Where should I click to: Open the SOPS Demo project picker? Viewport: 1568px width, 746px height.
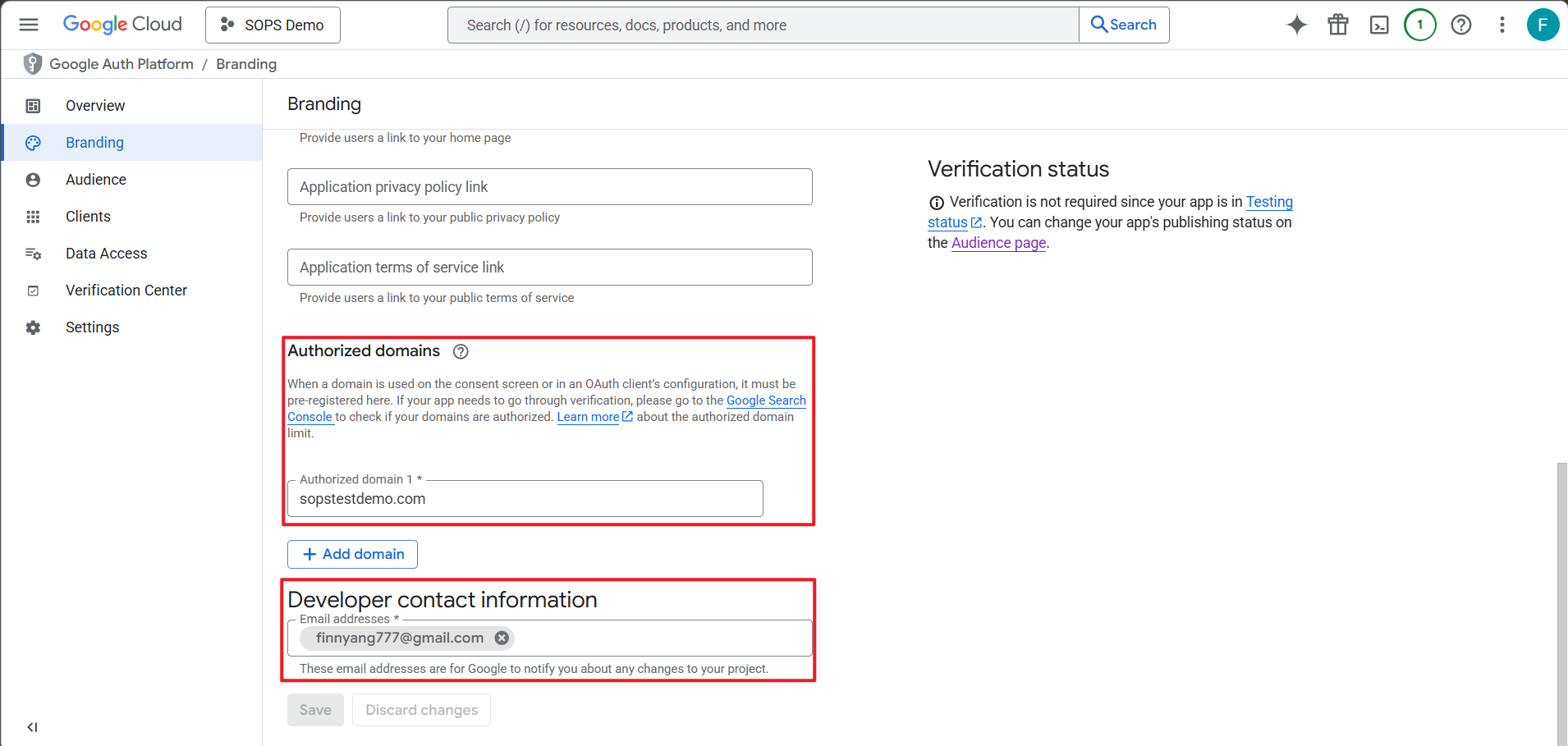tap(273, 25)
